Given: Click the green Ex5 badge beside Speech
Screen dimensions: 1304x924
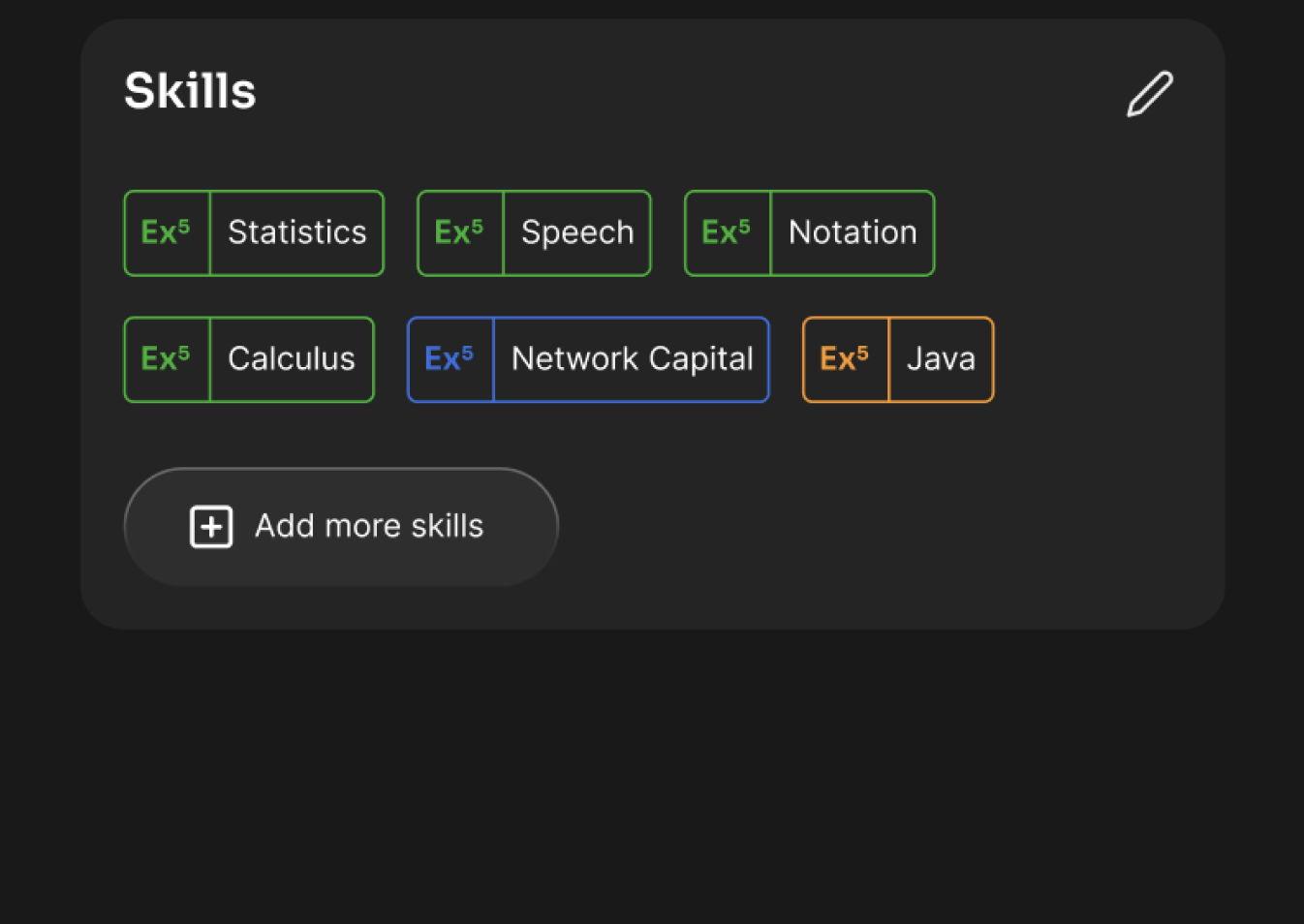Looking at the screenshot, I should click(459, 233).
